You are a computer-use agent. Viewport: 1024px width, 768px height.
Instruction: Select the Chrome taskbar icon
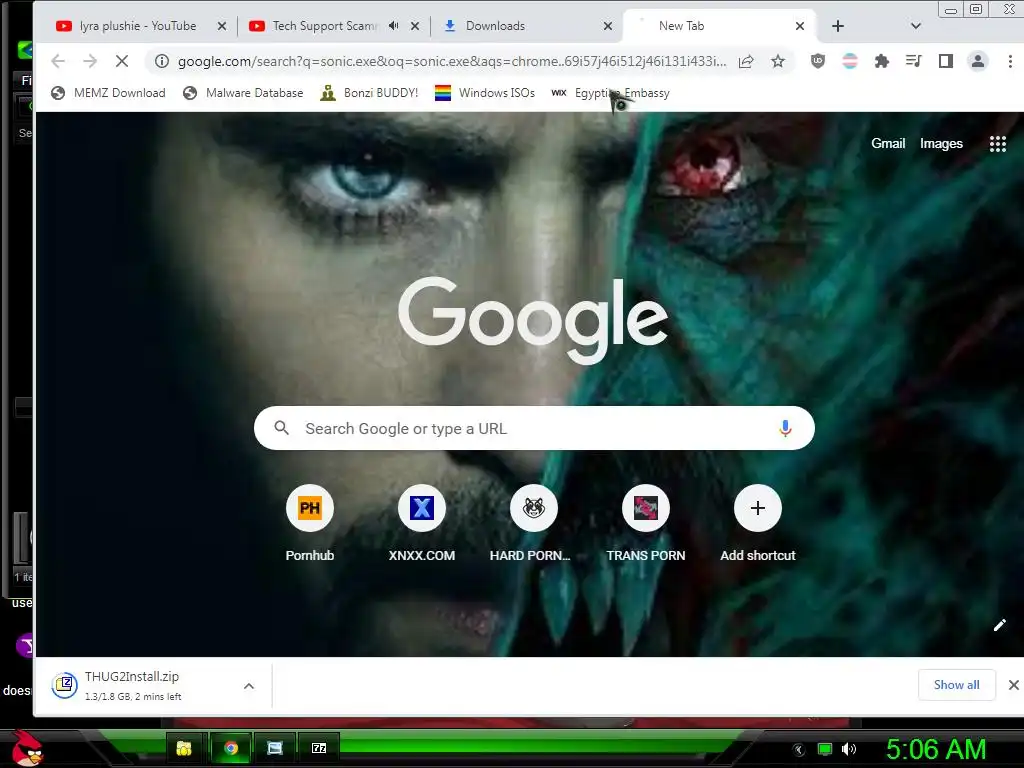tap(231, 748)
